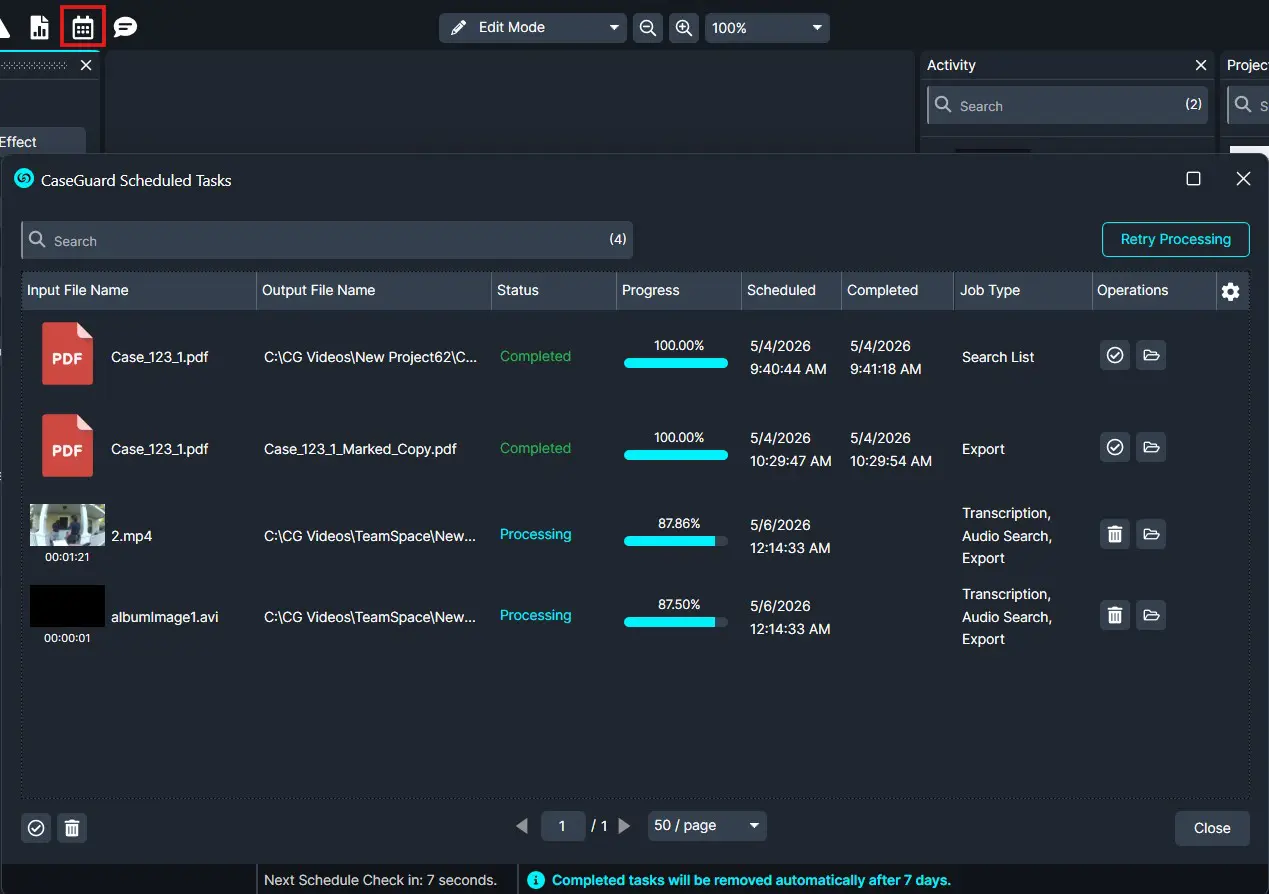Close the left panel with X
This screenshot has height=894, width=1269.
coord(86,65)
